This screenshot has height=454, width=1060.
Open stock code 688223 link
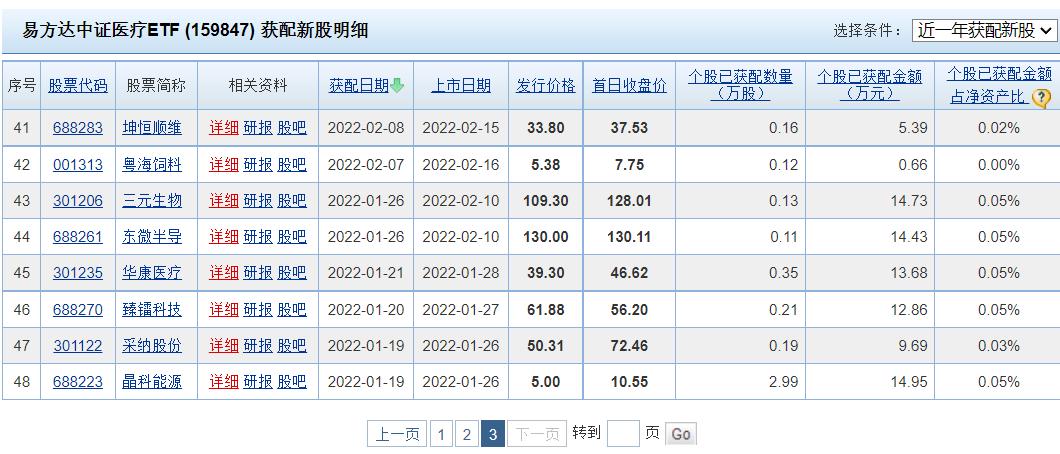point(78,382)
